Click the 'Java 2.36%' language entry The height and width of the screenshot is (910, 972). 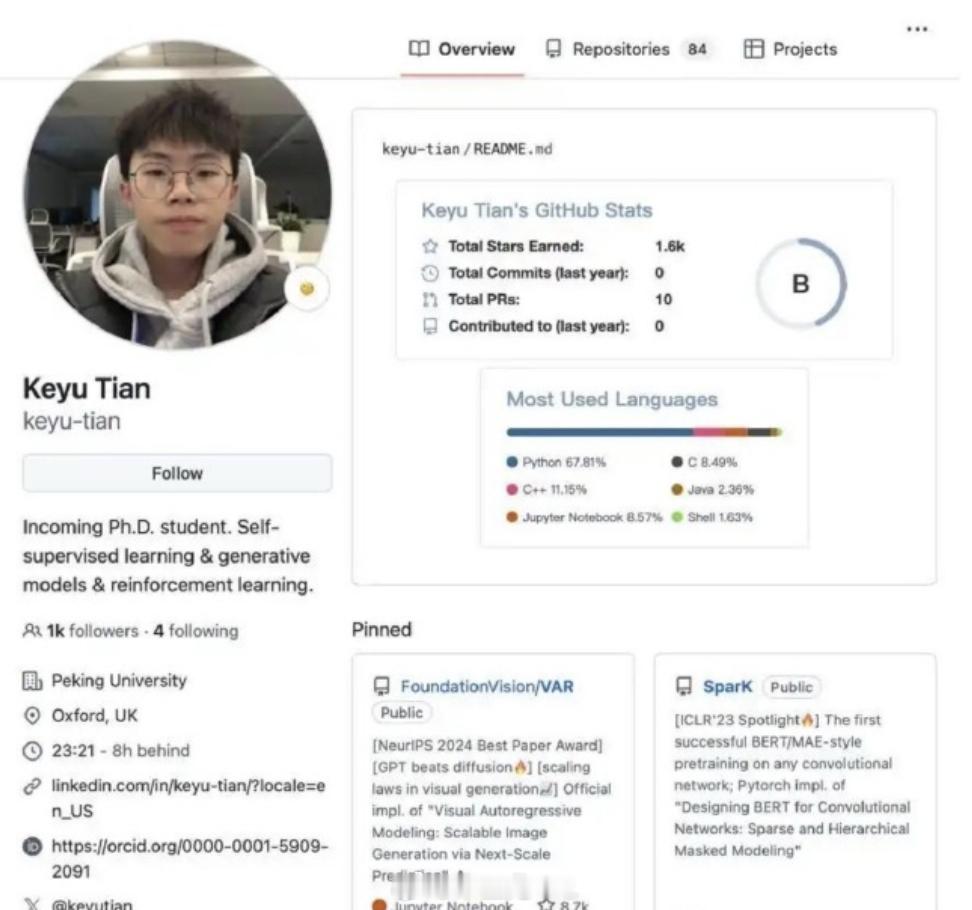click(713, 490)
